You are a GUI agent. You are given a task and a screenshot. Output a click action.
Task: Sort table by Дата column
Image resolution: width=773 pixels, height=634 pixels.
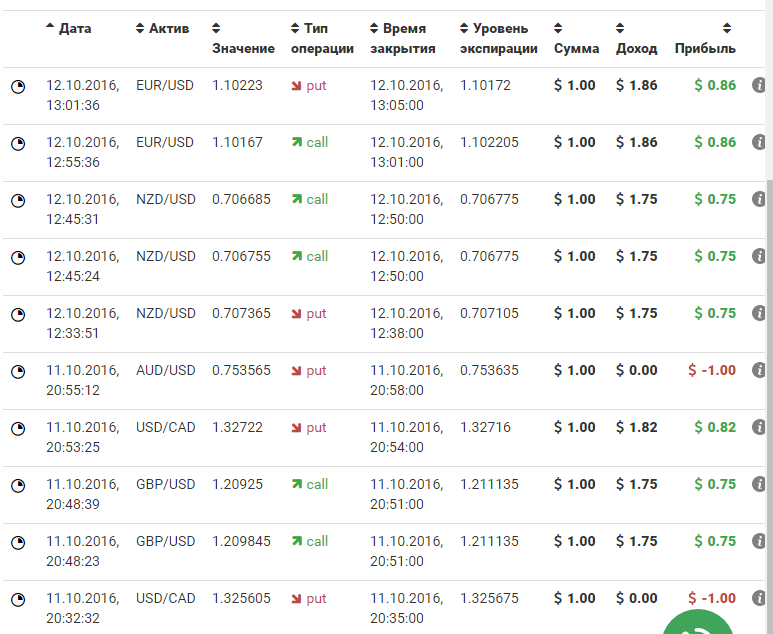[x=69, y=29]
